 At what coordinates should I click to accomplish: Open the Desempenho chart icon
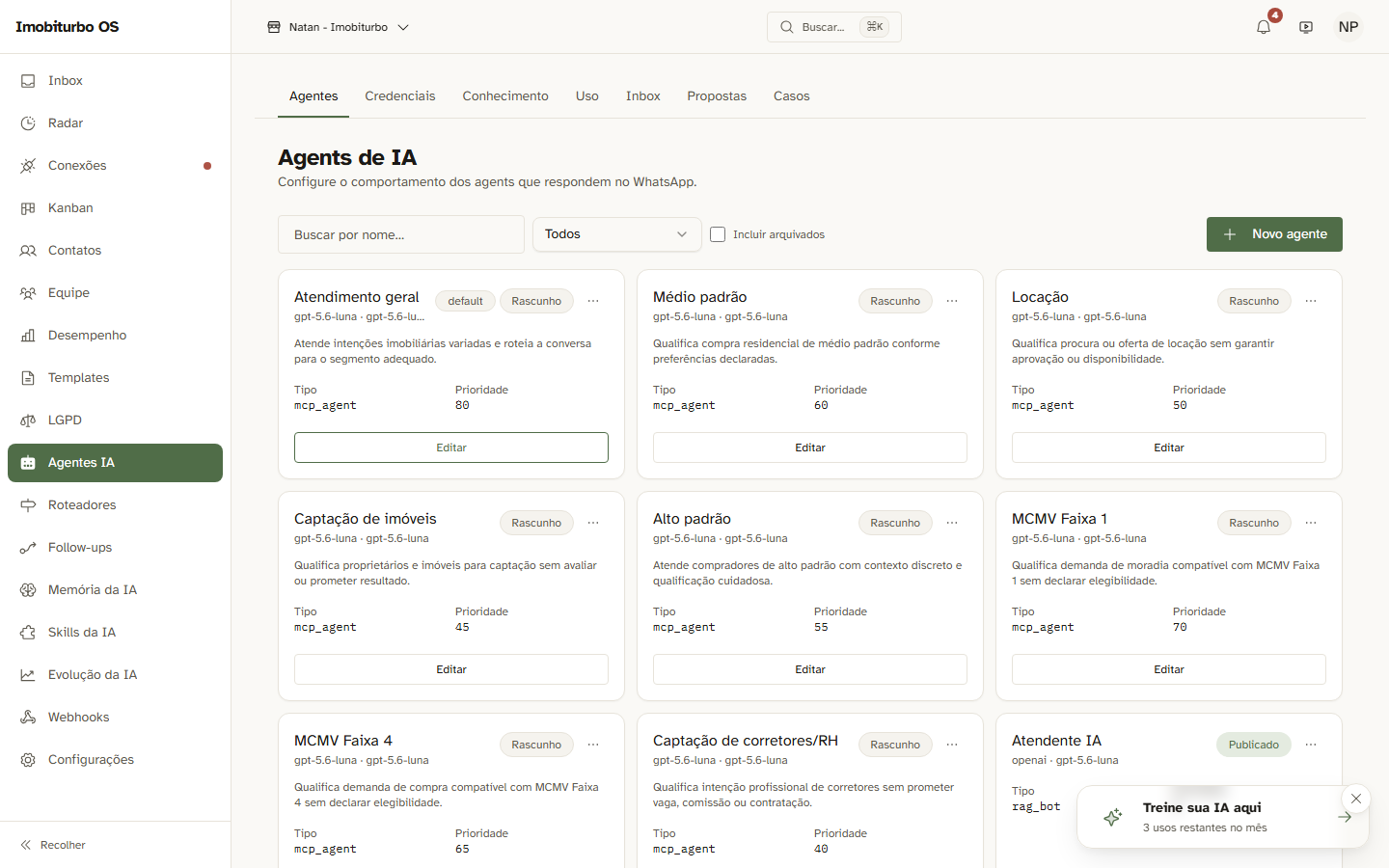28,336
